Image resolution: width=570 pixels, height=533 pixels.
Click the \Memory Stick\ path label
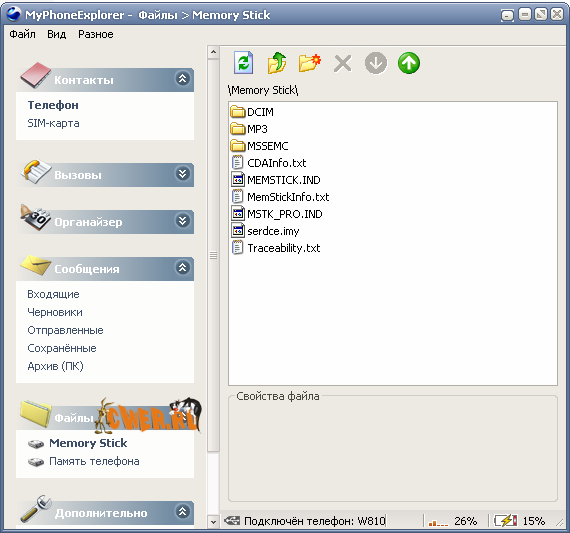[x=263, y=90]
